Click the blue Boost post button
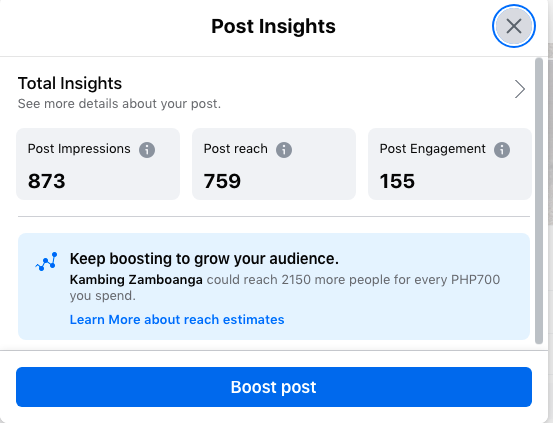The height and width of the screenshot is (423, 553). point(274,387)
